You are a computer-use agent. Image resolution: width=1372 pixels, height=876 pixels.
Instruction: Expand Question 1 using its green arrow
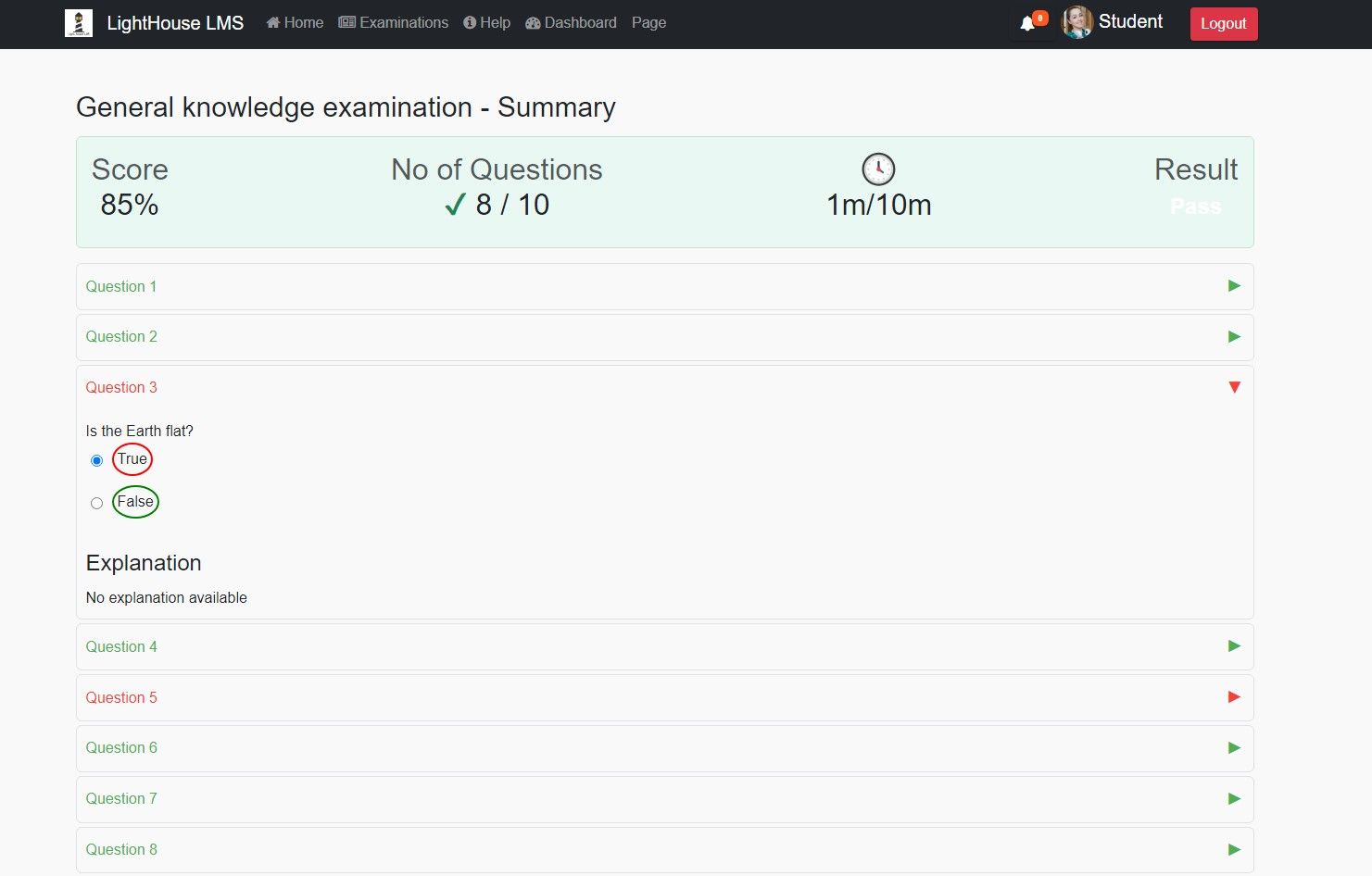1234,286
